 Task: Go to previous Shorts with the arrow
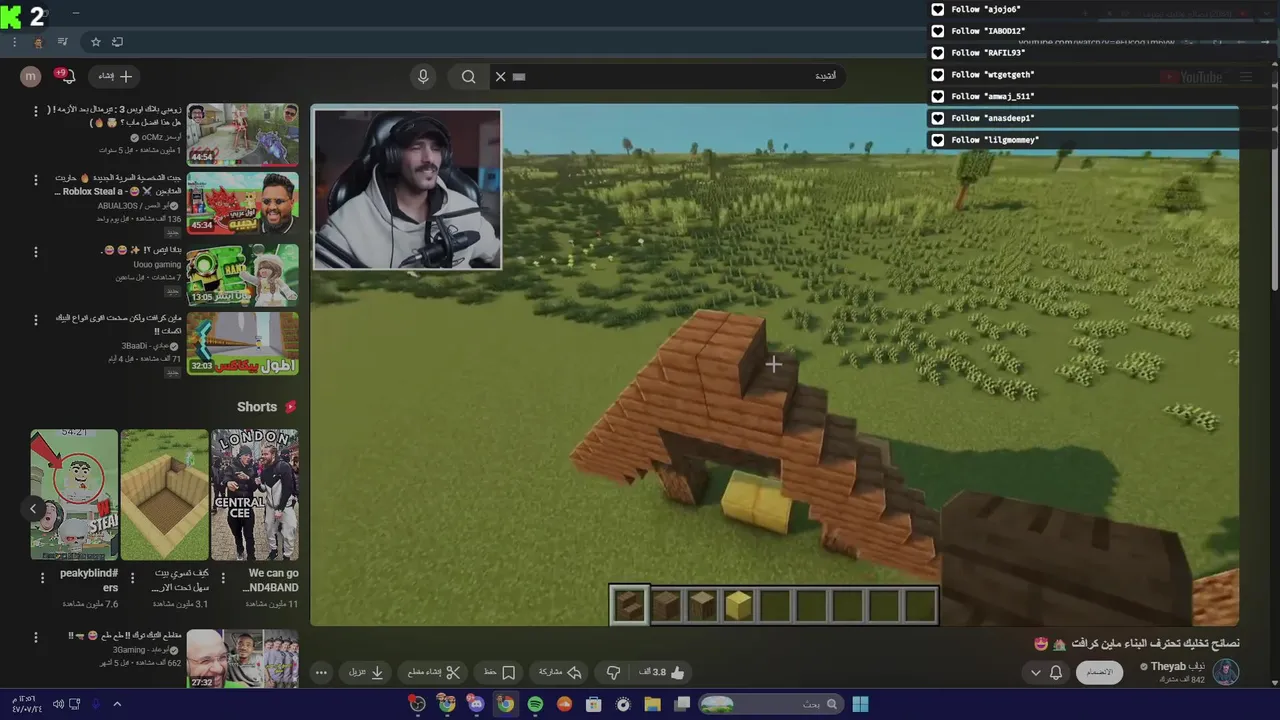point(32,508)
